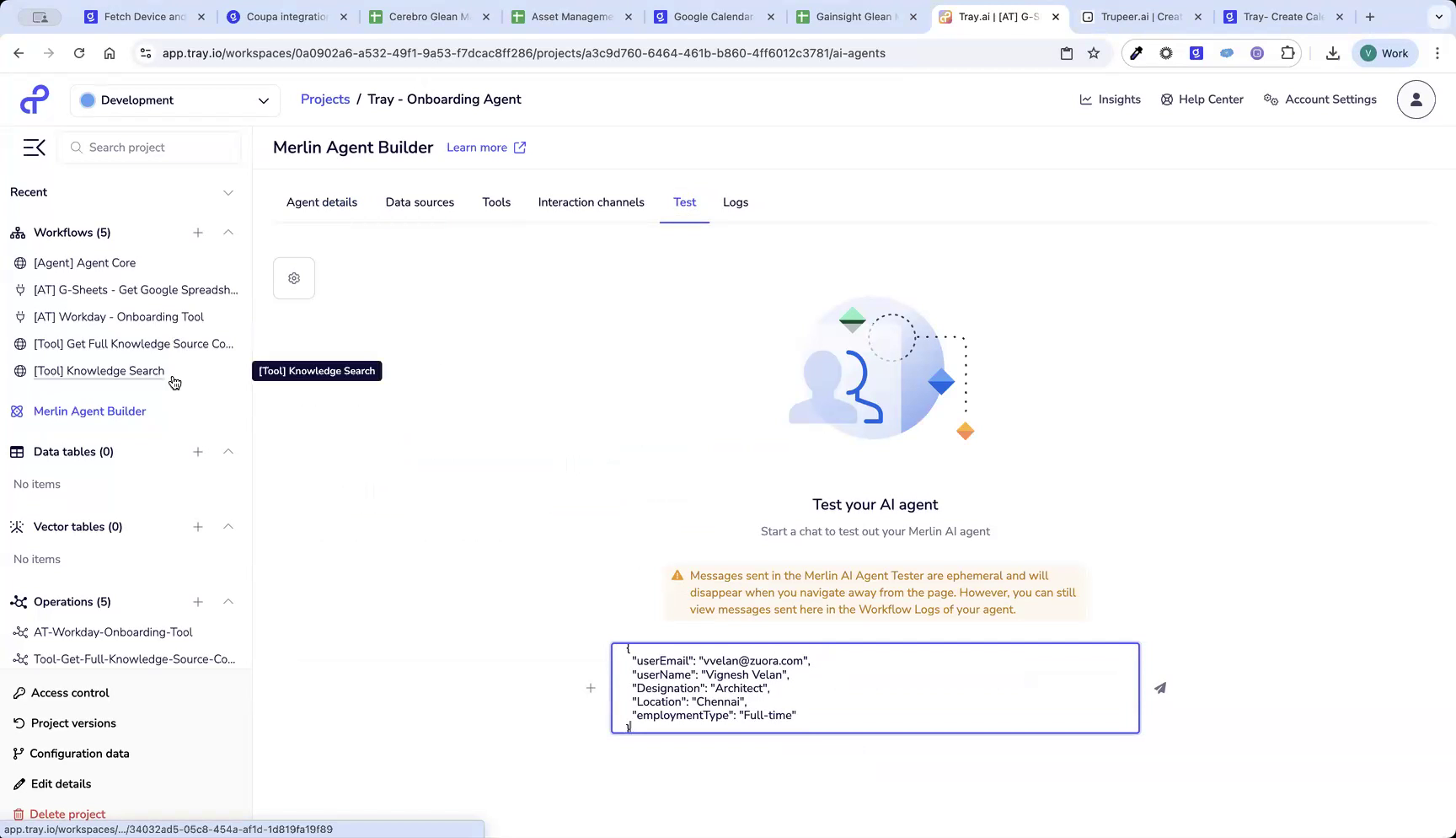Open the Development environment dropdown
Screen dimensions: 1456x838
click(174, 99)
